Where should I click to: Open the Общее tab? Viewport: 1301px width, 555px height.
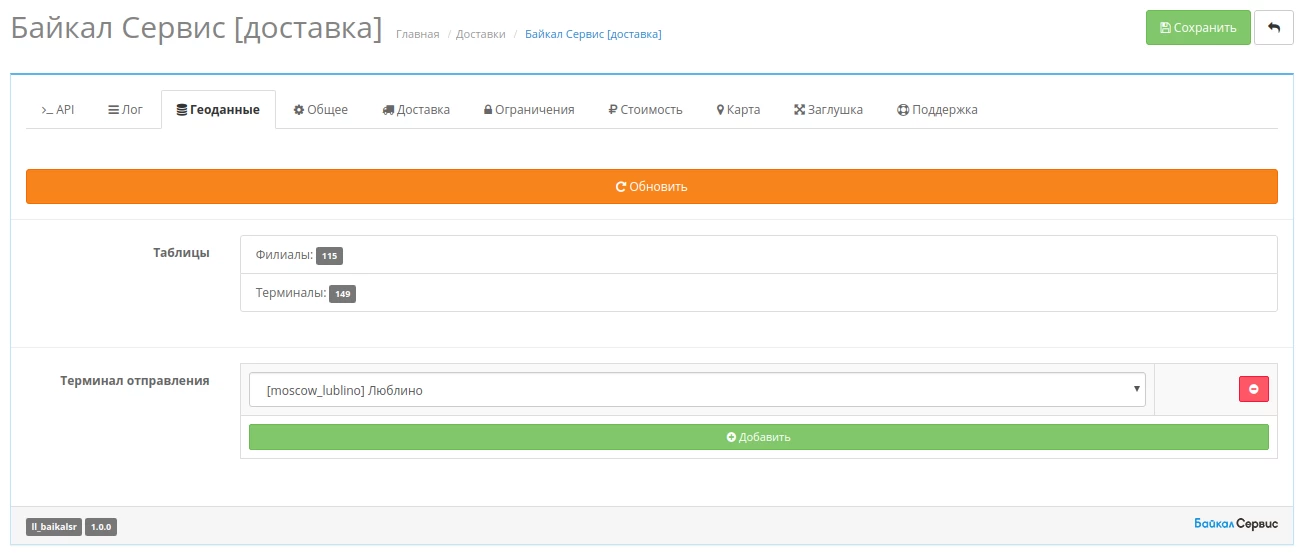click(x=321, y=109)
